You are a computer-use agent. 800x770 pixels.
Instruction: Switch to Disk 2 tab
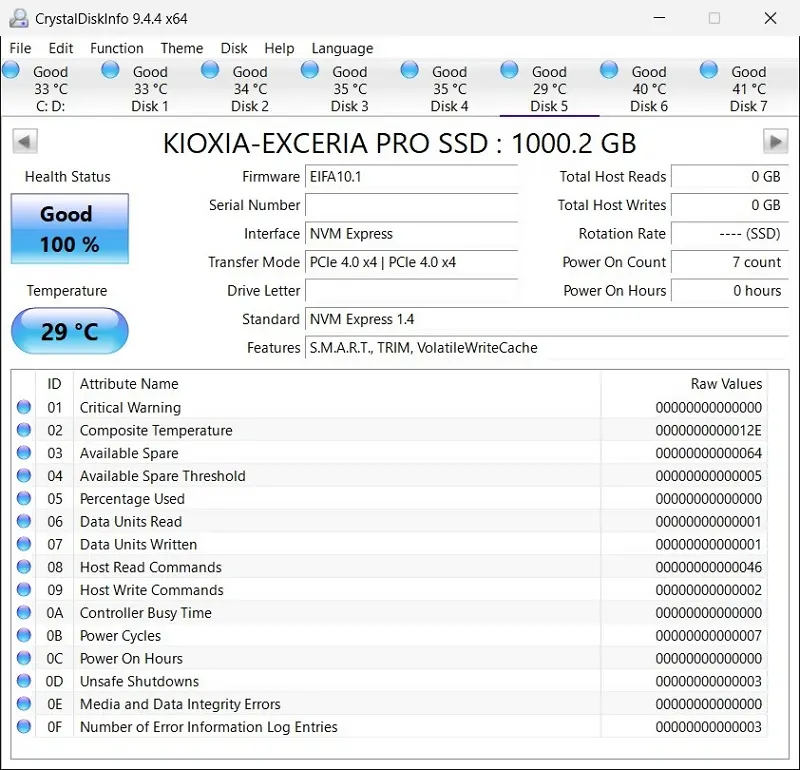point(250,88)
